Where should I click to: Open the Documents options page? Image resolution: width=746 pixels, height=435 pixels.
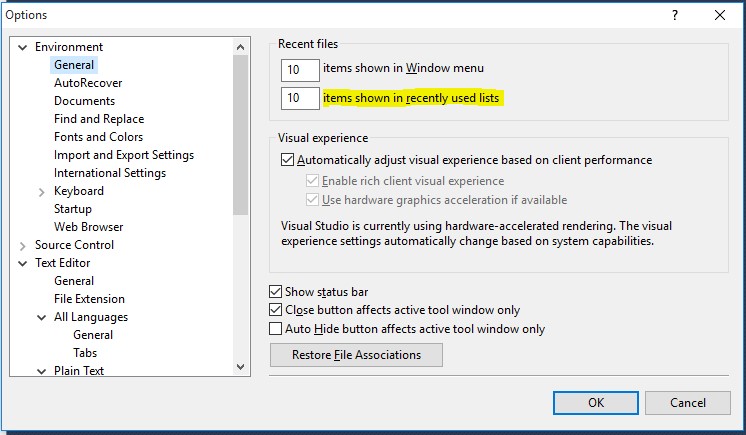point(84,101)
